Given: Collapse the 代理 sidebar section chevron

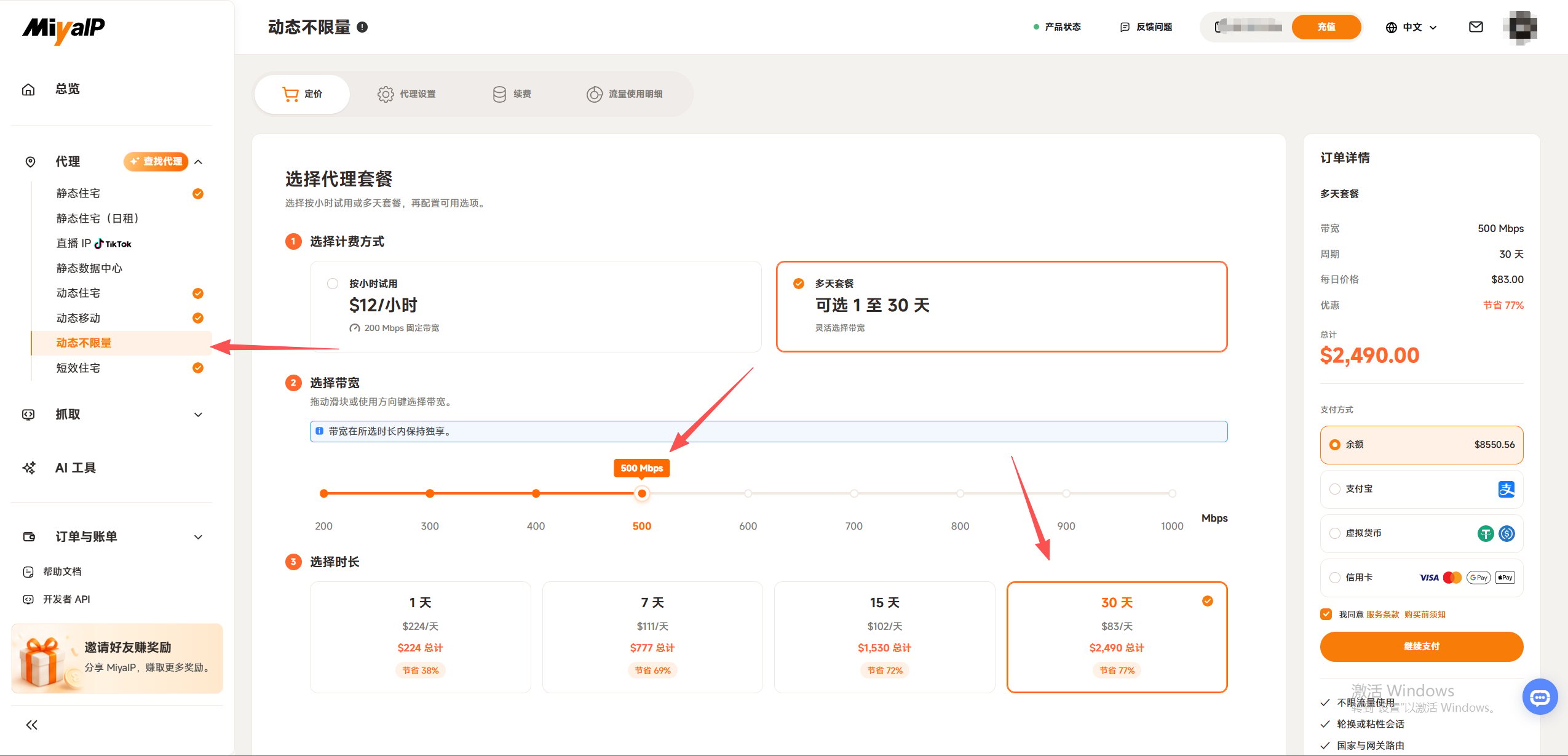Looking at the screenshot, I should click(198, 162).
